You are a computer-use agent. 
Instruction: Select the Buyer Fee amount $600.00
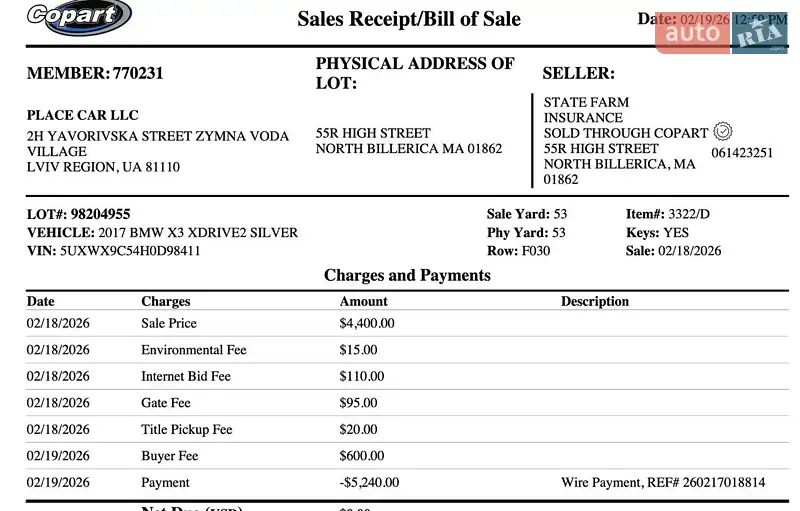click(362, 456)
